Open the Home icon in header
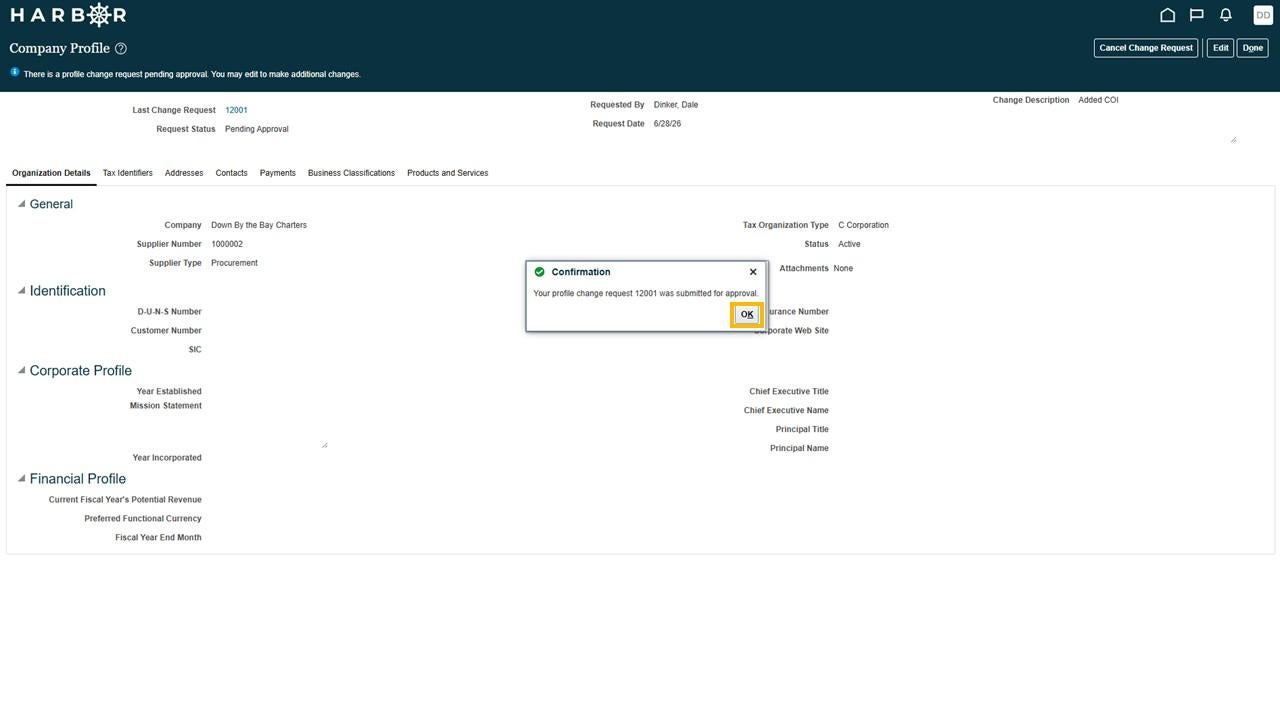This screenshot has width=1280, height=720. 1167,15
